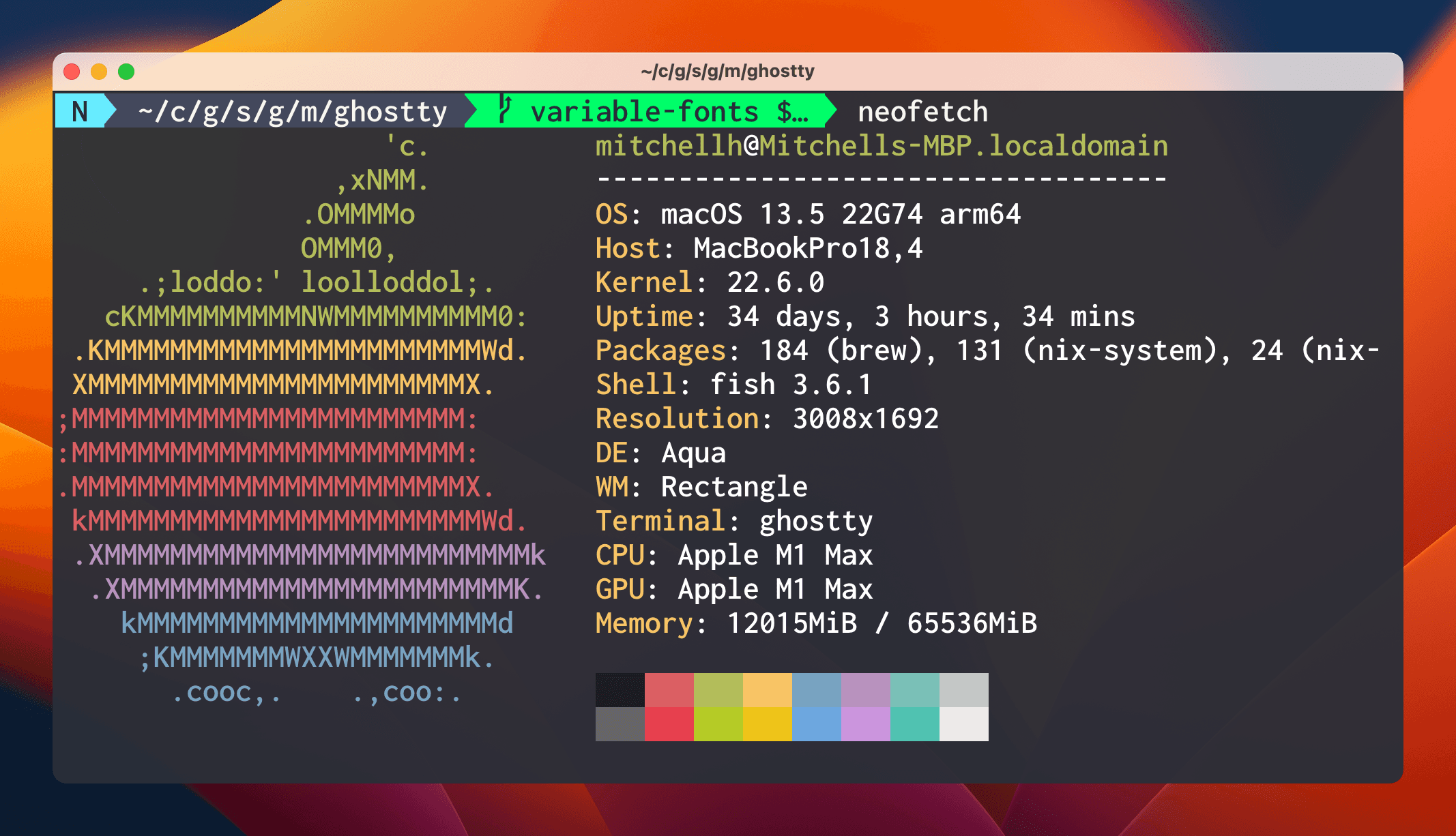
Task: Click the black swatch in top row
Action: [620, 690]
